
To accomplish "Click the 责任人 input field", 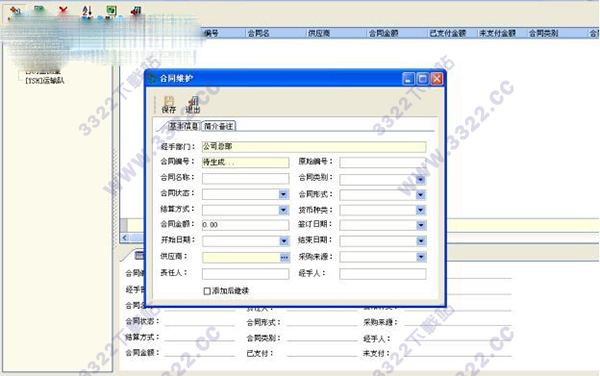I will point(245,273).
